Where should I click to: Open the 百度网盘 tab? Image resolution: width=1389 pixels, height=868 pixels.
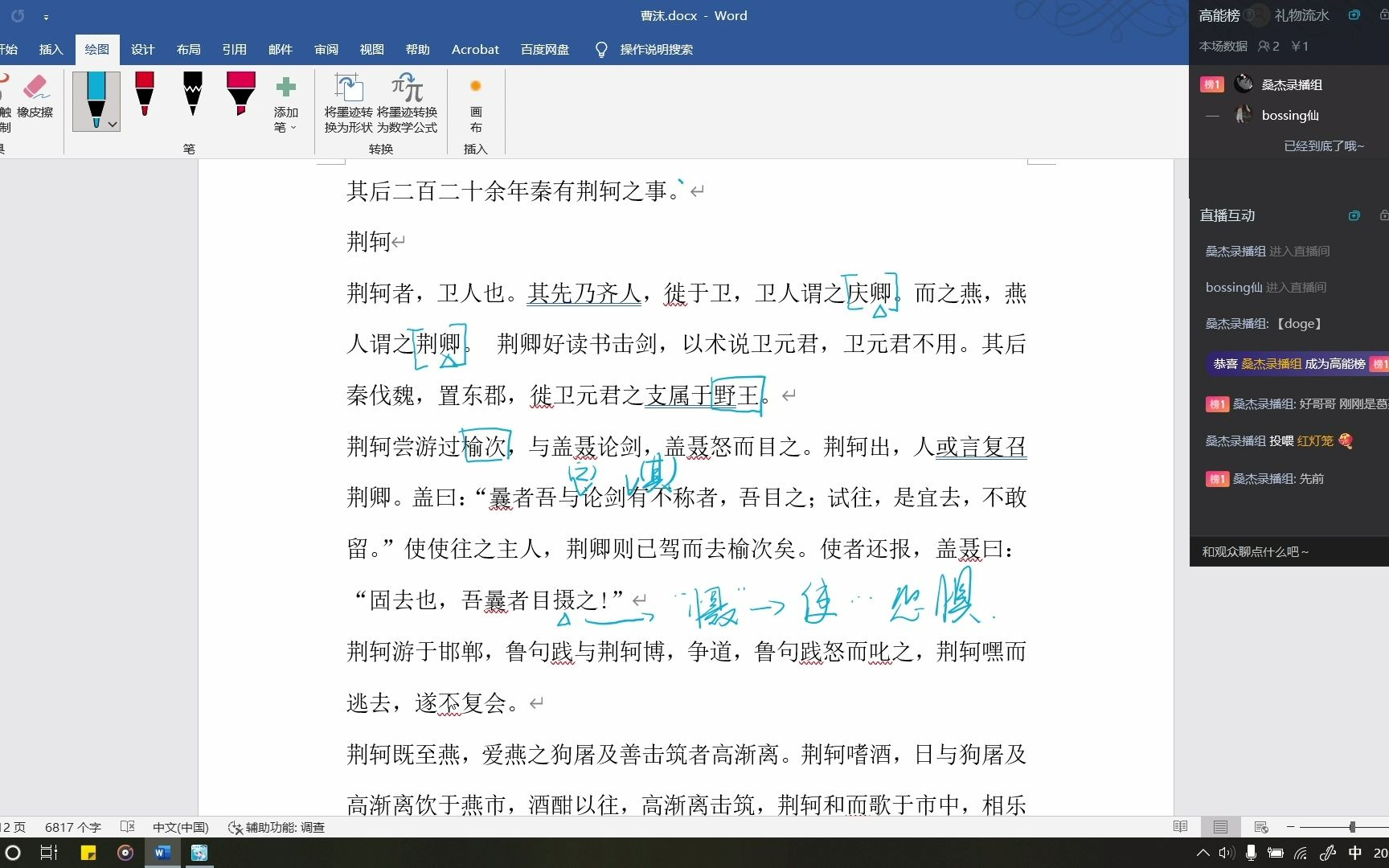pos(545,50)
